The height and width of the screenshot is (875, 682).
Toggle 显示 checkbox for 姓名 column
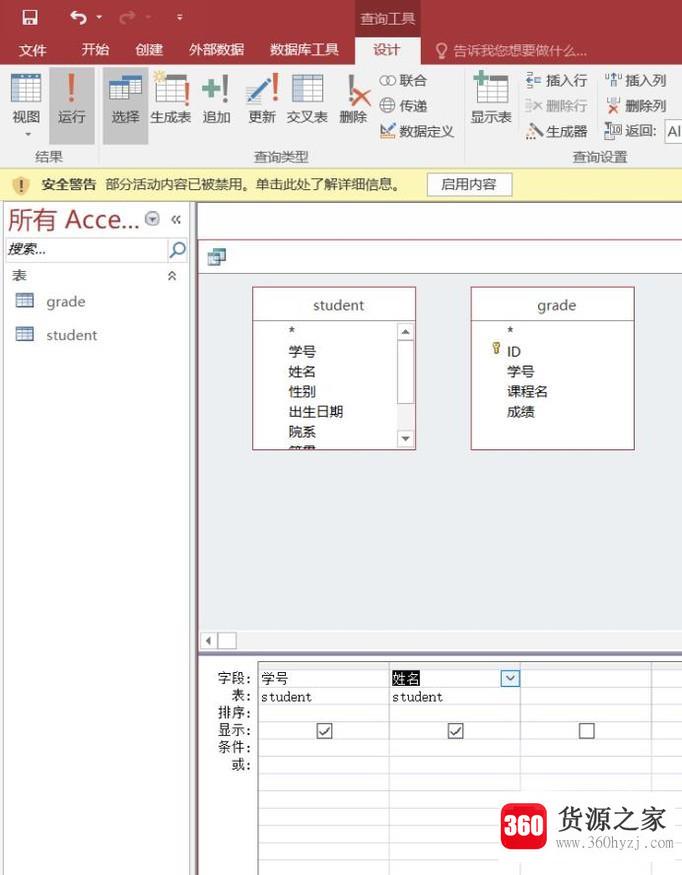(x=455, y=730)
